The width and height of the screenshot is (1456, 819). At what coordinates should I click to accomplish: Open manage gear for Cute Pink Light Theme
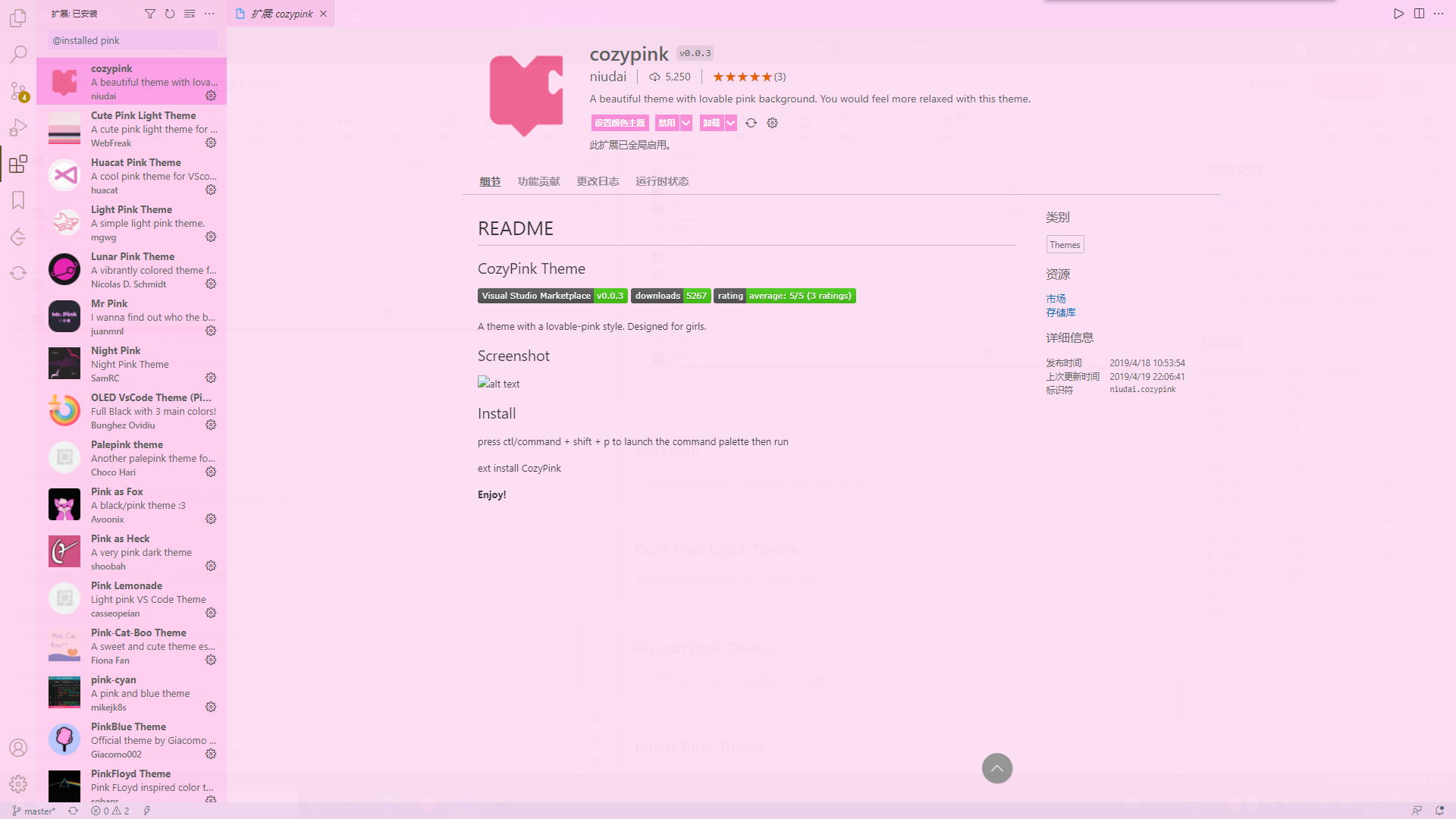(211, 143)
